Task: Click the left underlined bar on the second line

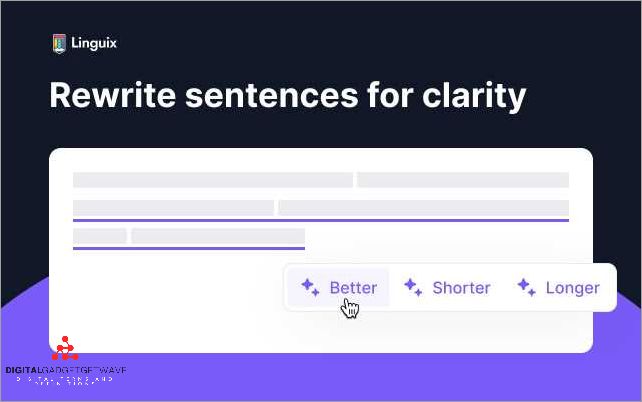Action: (173, 208)
